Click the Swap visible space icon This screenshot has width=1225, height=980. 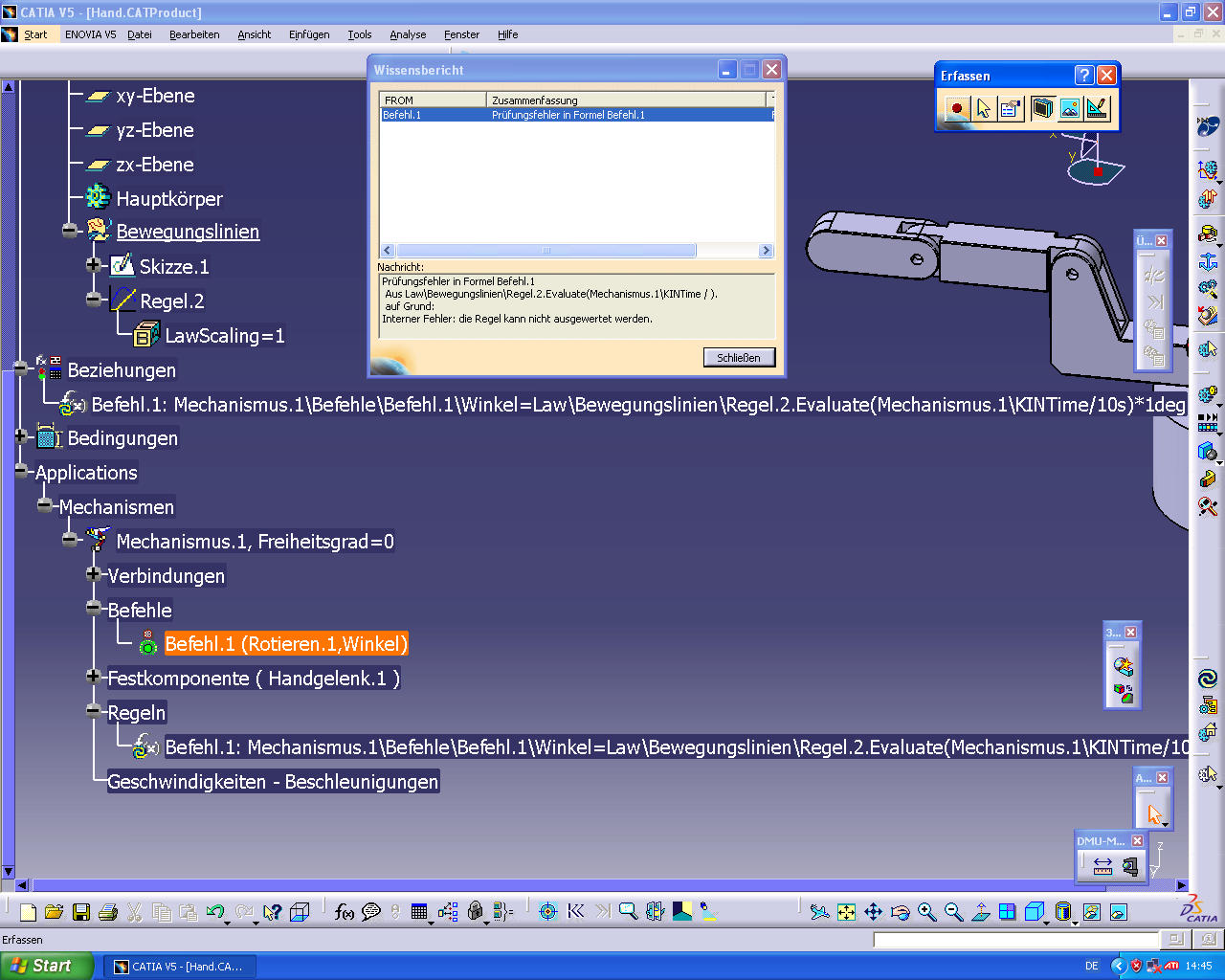(x=1119, y=912)
